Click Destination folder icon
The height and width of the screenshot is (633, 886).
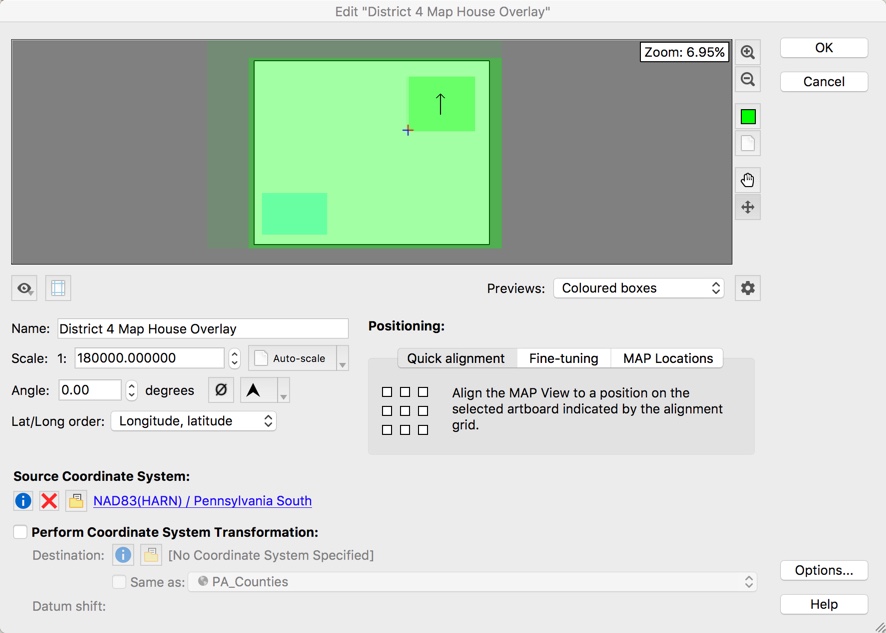pyautogui.click(x=151, y=556)
